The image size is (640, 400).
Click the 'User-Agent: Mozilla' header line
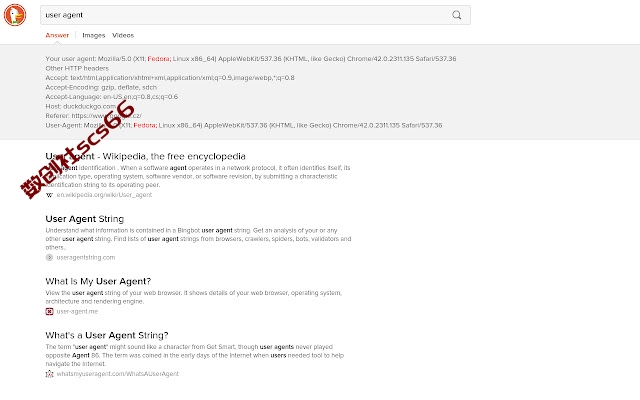pyautogui.click(x=244, y=125)
